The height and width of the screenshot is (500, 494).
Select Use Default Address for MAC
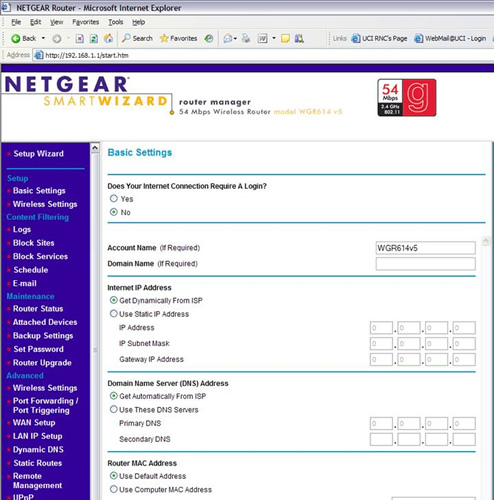[x=114, y=476]
